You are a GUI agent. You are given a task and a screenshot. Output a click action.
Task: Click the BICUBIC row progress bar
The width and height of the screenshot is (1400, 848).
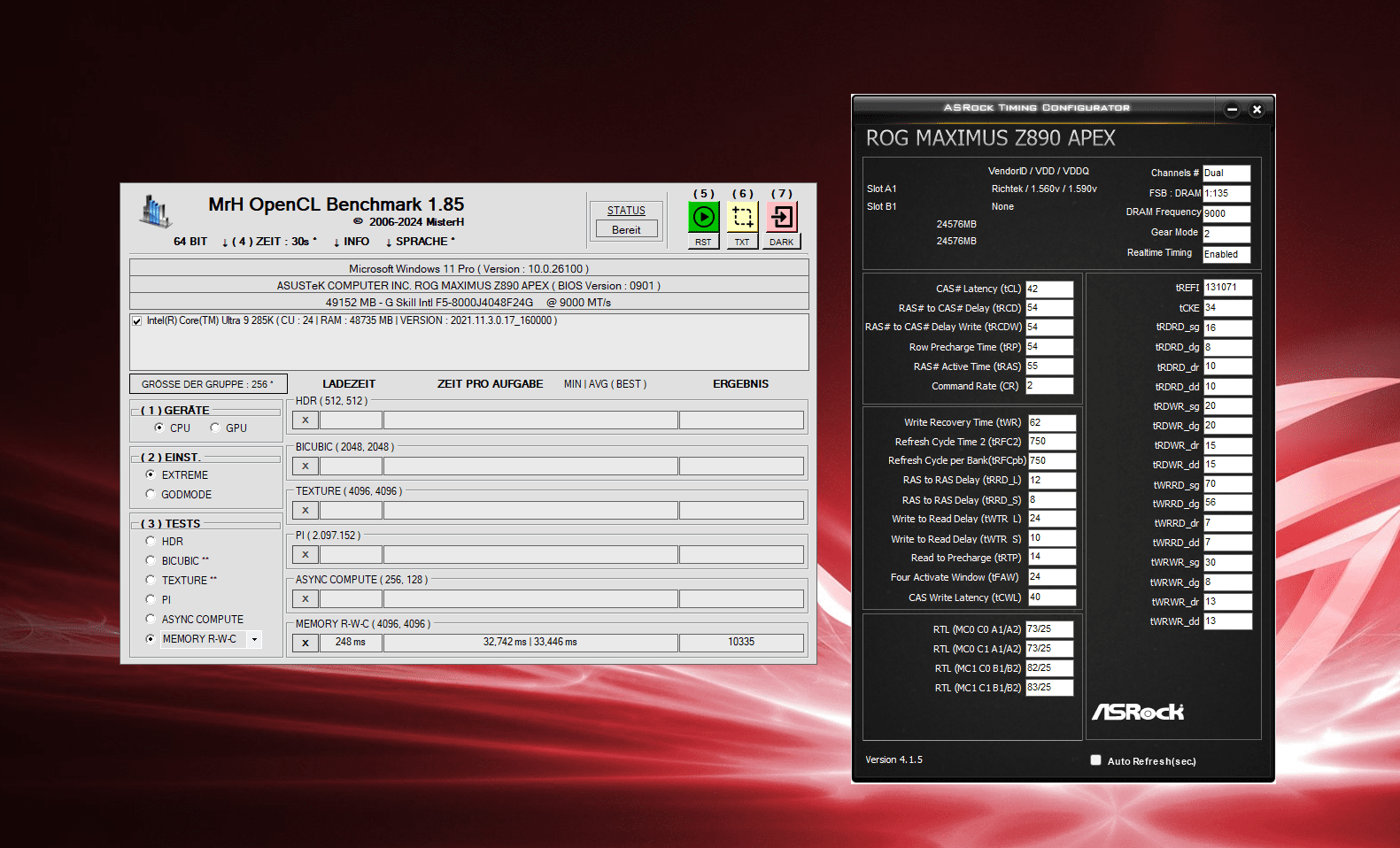point(530,466)
